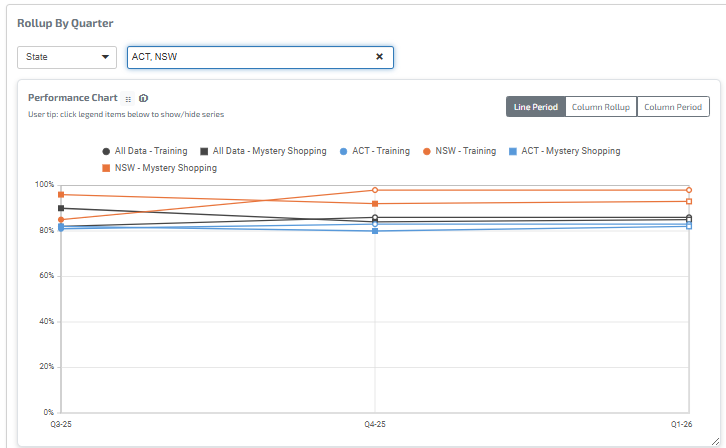Viewport: 726px width, 448px height.
Task: Toggle All Data - Mystery Shopping legend series
Action: coord(263,151)
